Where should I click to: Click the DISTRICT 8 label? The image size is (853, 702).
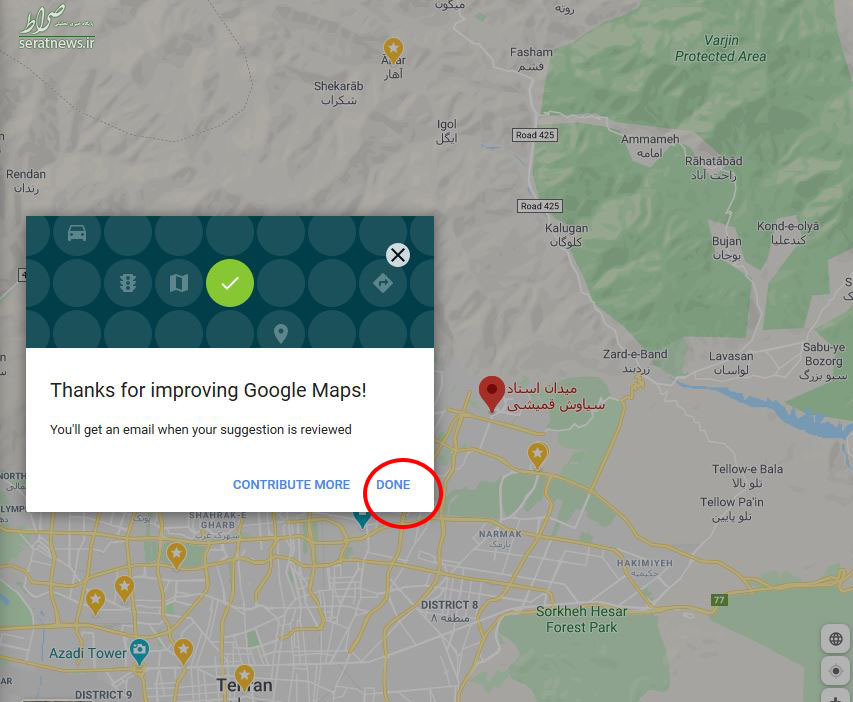coord(449,611)
